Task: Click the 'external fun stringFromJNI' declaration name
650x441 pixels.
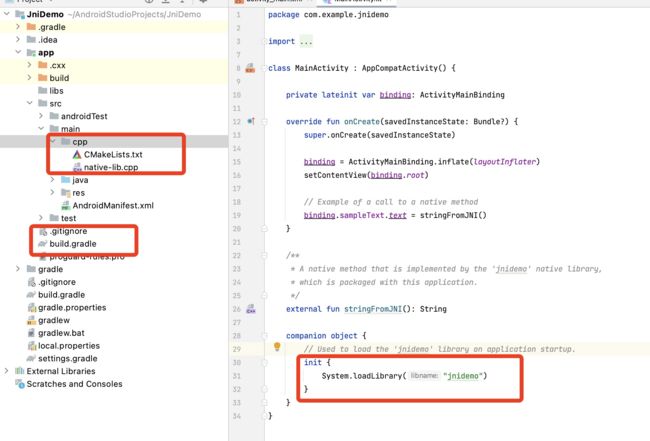Action: pyautogui.click(x=373, y=309)
